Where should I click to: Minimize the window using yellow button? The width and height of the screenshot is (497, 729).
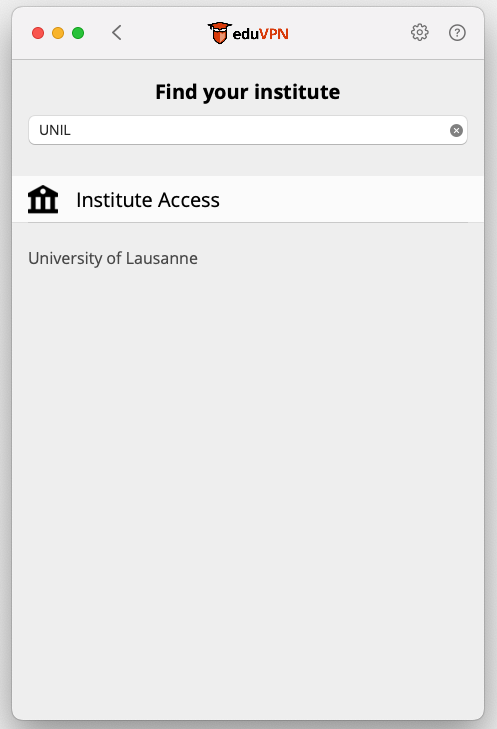tap(58, 33)
